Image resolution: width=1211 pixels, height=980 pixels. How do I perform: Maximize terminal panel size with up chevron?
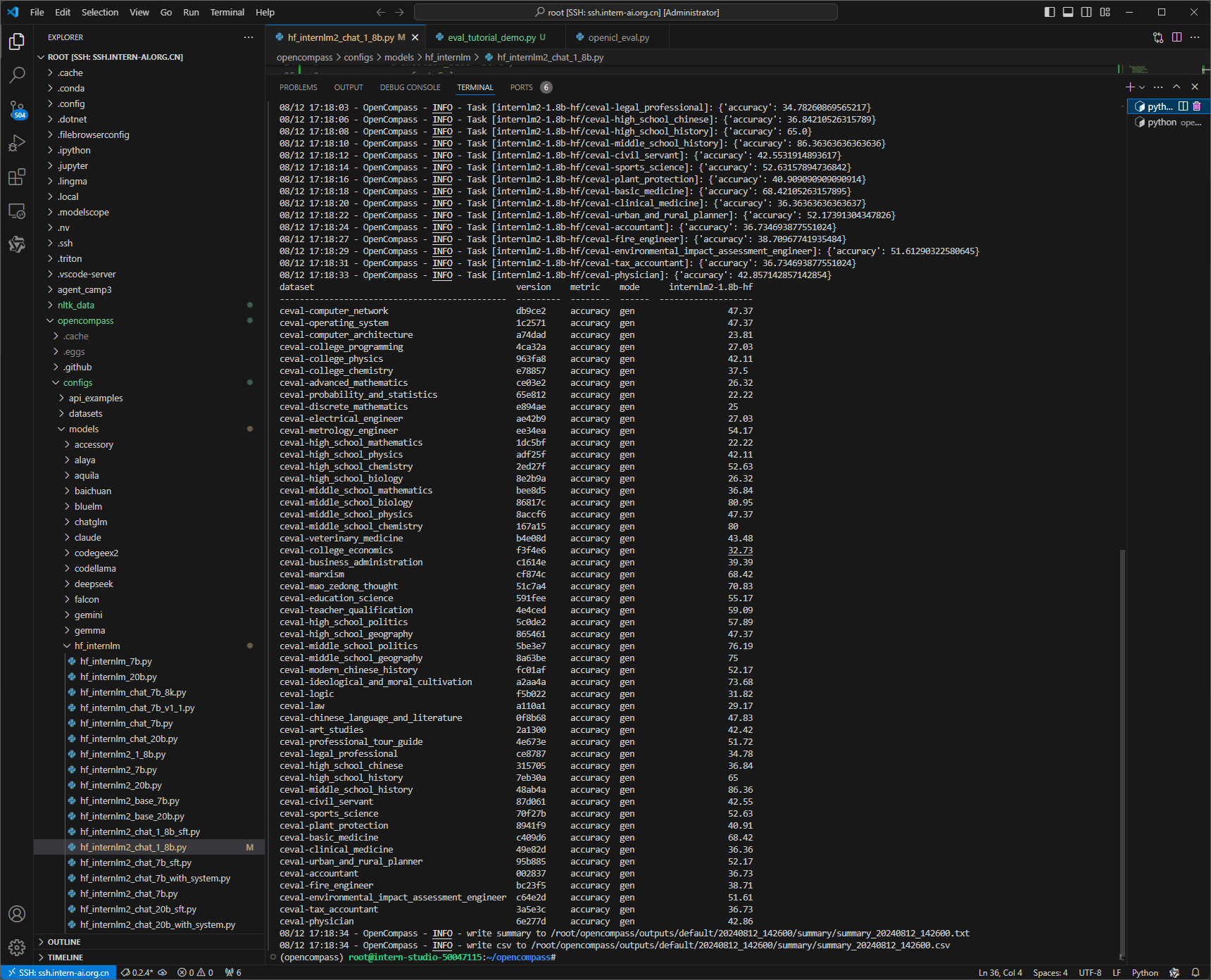point(1177,87)
